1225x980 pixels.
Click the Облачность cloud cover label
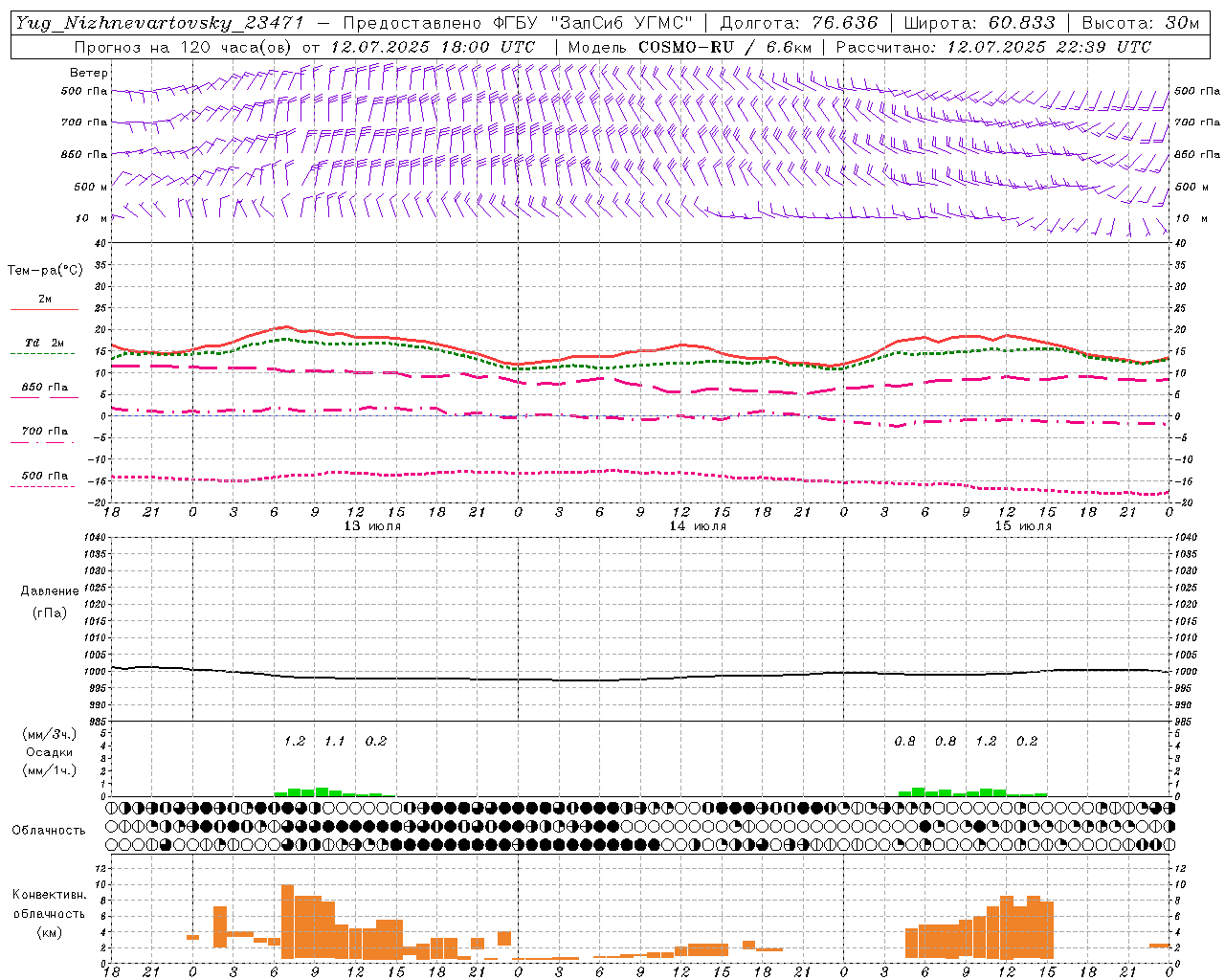pyautogui.click(x=49, y=831)
